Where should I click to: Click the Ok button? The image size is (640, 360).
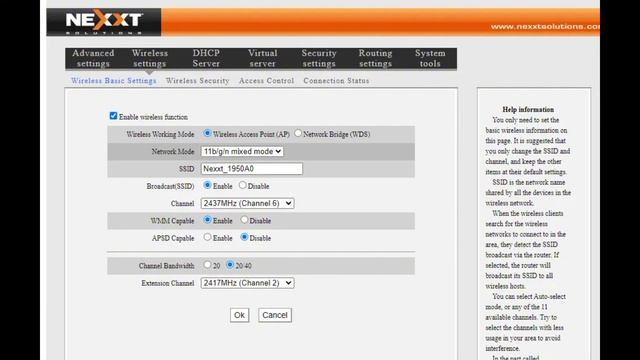[240, 315]
